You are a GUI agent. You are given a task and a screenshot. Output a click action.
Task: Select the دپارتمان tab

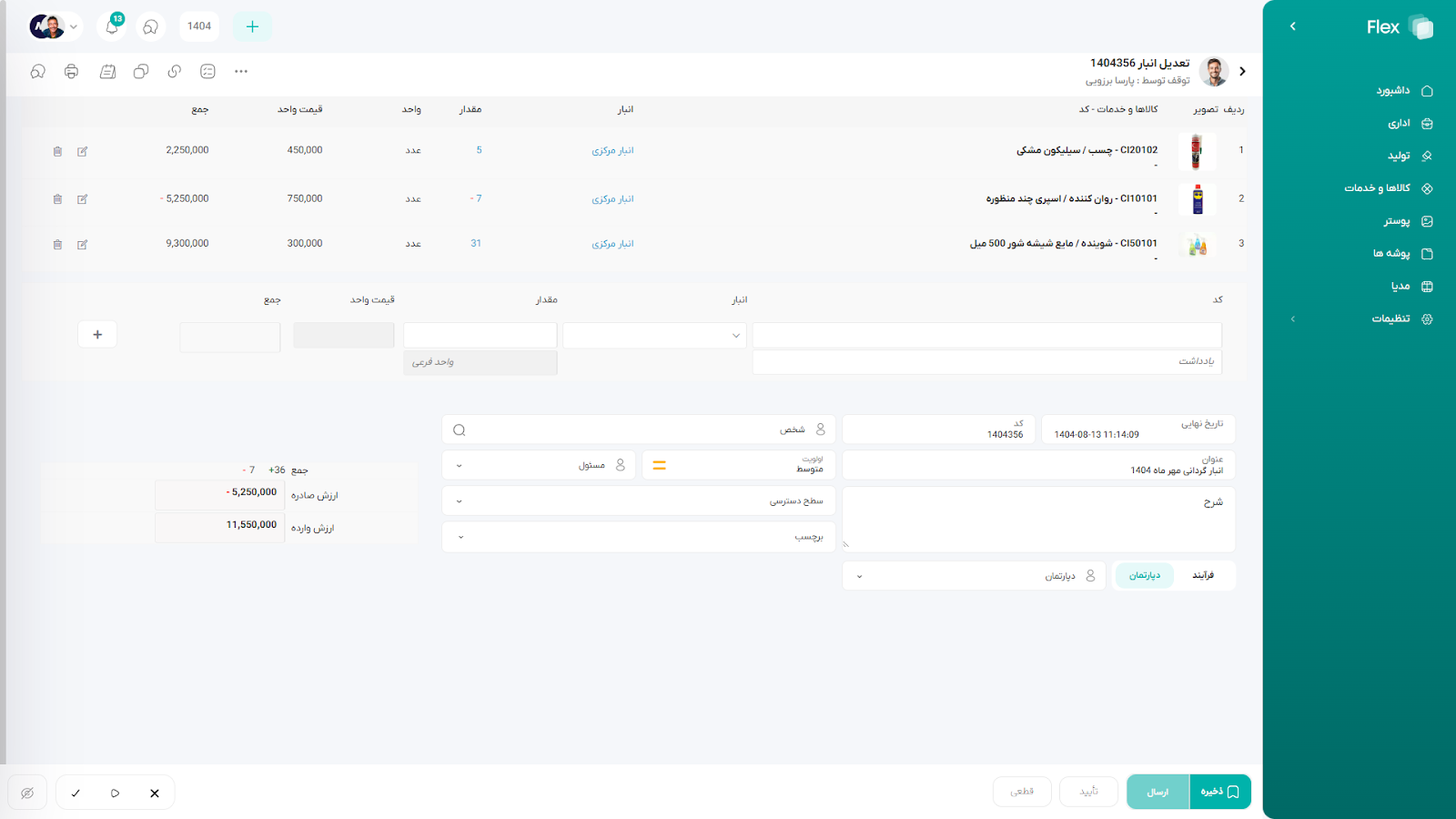pyautogui.click(x=1145, y=575)
